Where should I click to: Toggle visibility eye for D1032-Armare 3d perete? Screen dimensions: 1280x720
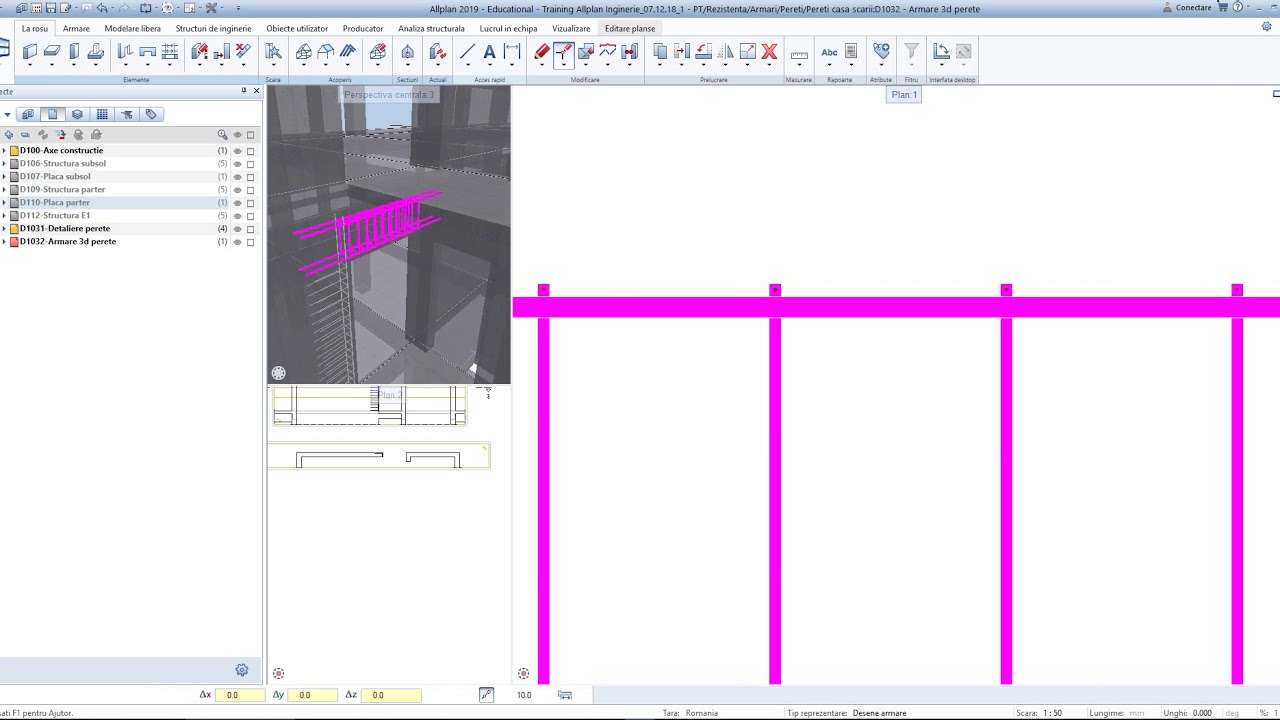237,242
